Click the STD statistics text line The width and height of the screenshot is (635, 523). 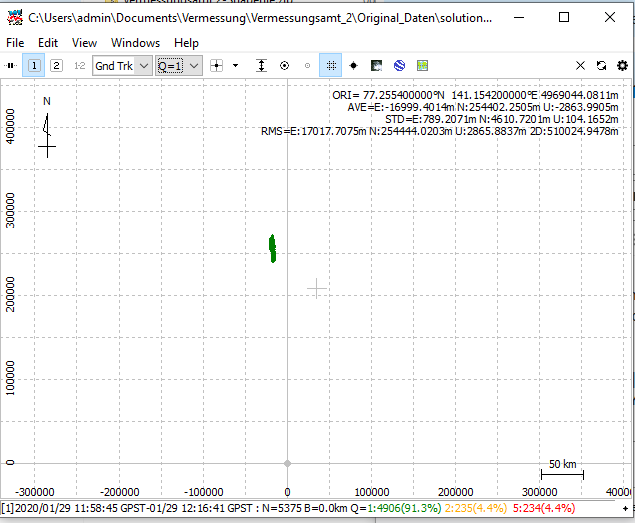coord(502,119)
